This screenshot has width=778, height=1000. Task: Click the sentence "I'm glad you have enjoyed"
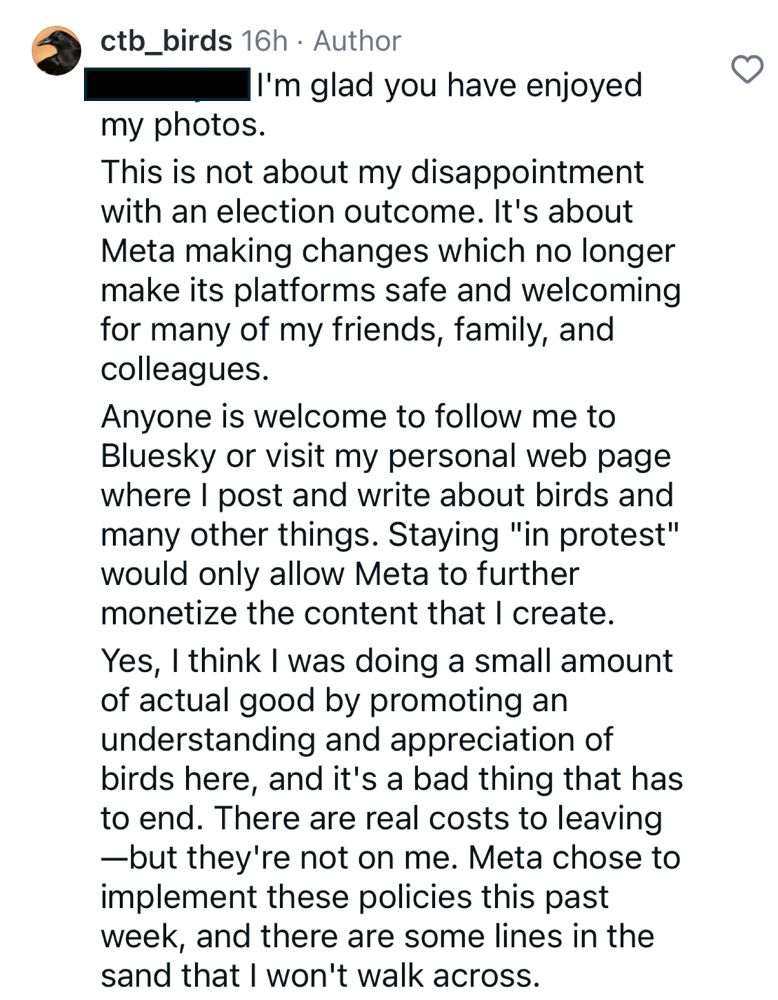pos(450,85)
